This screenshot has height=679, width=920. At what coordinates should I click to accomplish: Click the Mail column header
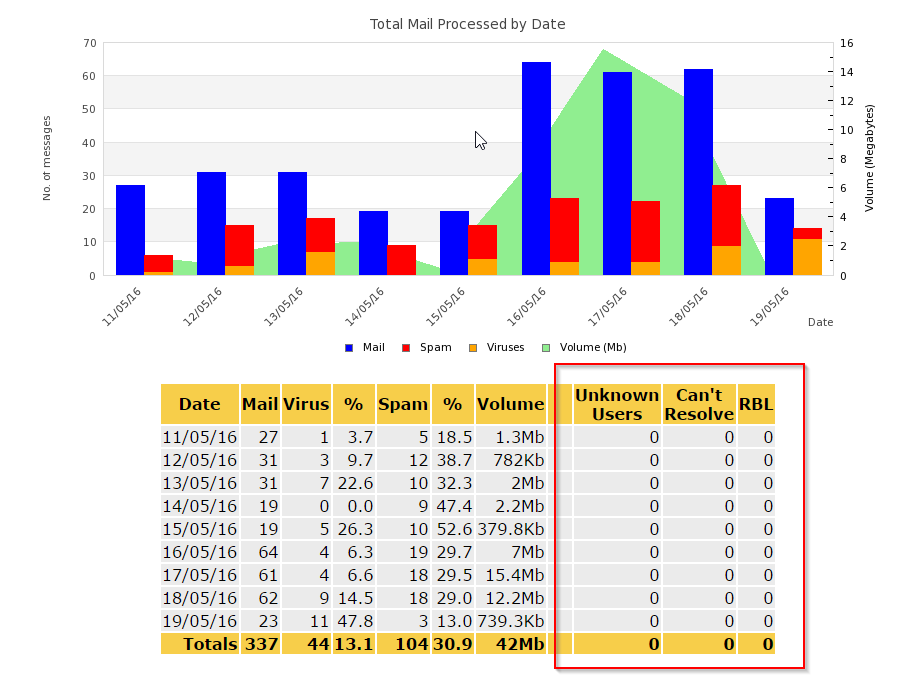coord(260,404)
